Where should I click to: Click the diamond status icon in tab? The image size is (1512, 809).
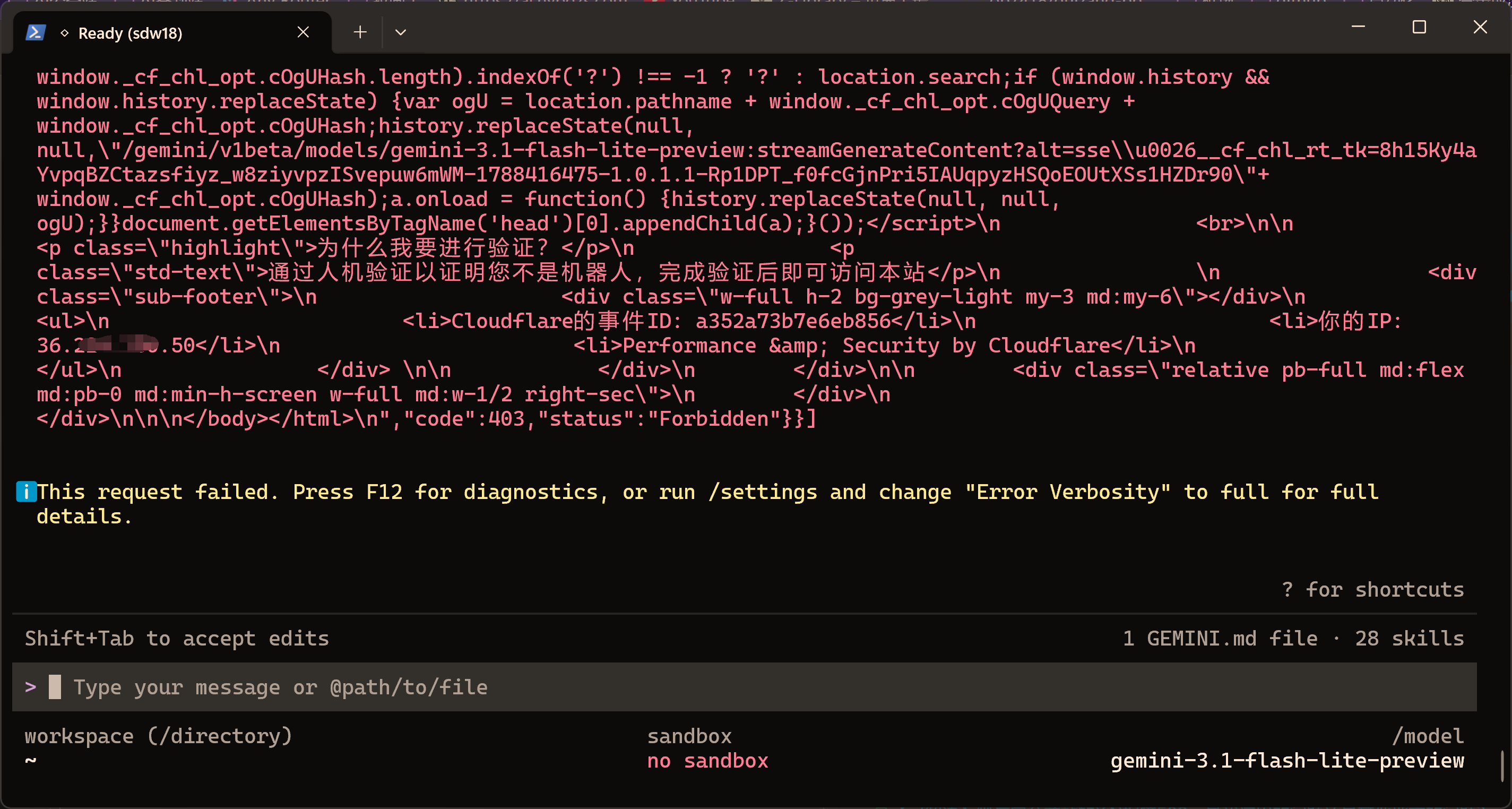[x=65, y=33]
